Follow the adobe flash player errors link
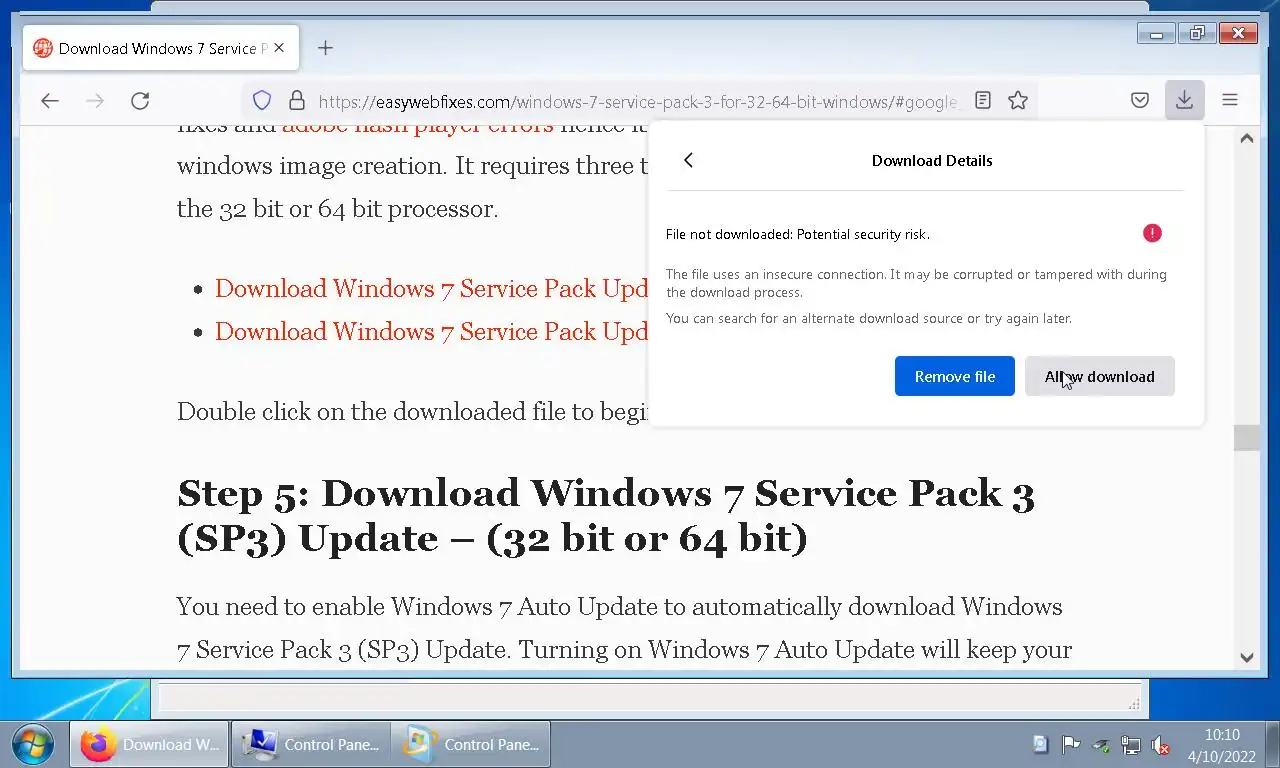 tap(417, 127)
